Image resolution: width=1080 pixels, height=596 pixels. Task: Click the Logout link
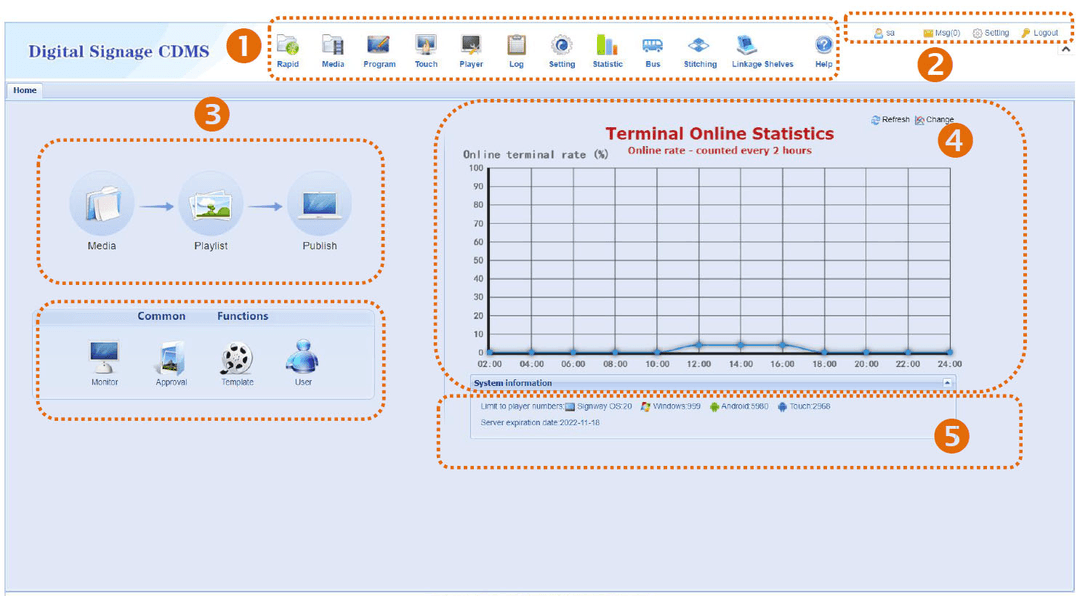pyautogui.click(x=1039, y=33)
